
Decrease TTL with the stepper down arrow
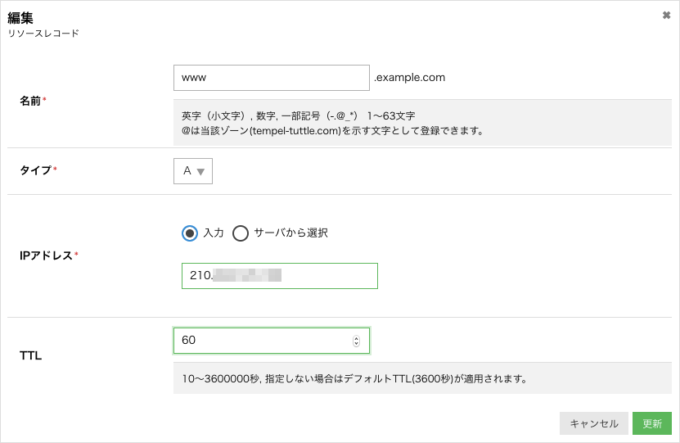point(357,345)
